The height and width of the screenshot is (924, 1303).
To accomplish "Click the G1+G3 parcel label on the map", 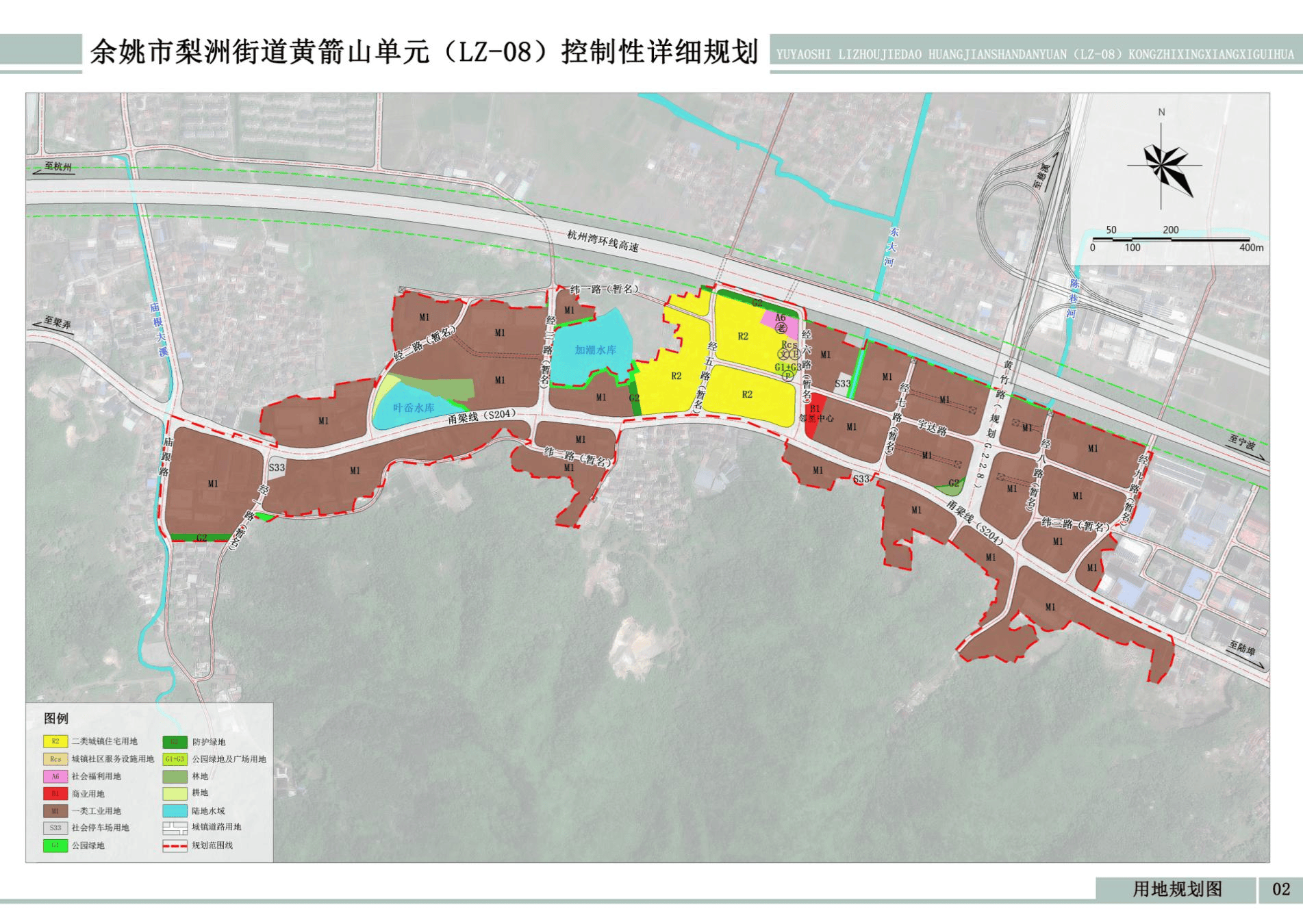I will (787, 368).
